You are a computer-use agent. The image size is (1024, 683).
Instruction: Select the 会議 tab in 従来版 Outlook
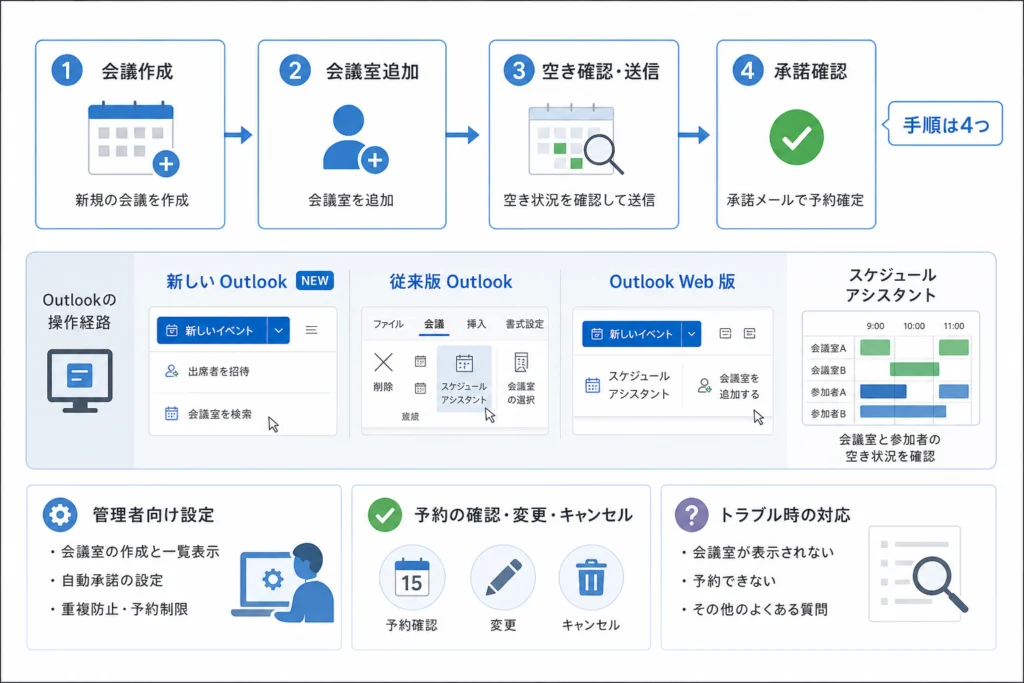point(434,324)
